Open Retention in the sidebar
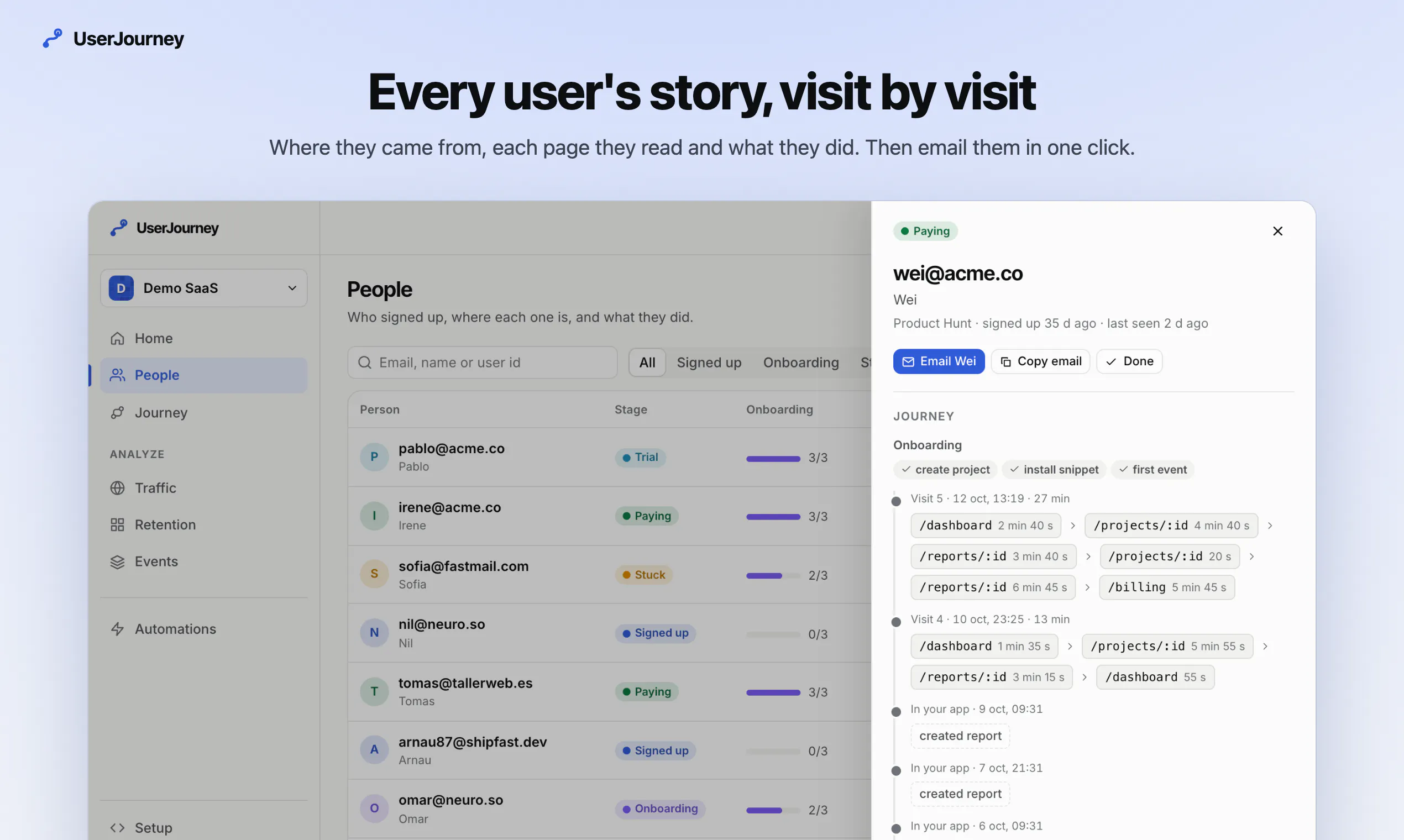Screen dimensions: 1404x840 pos(204,524)
